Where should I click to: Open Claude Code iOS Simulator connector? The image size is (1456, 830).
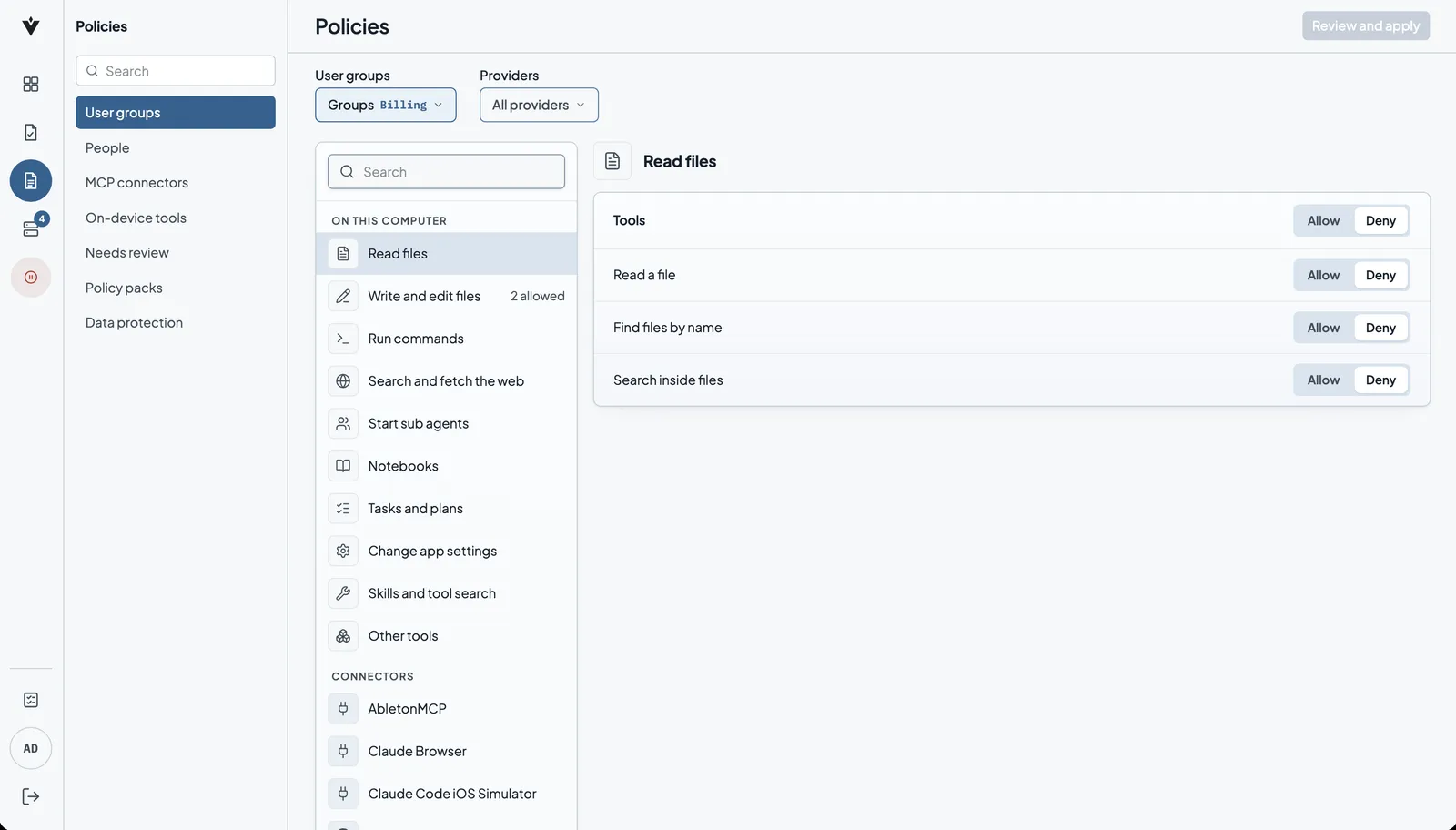pyautogui.click(x=446, y=794)
